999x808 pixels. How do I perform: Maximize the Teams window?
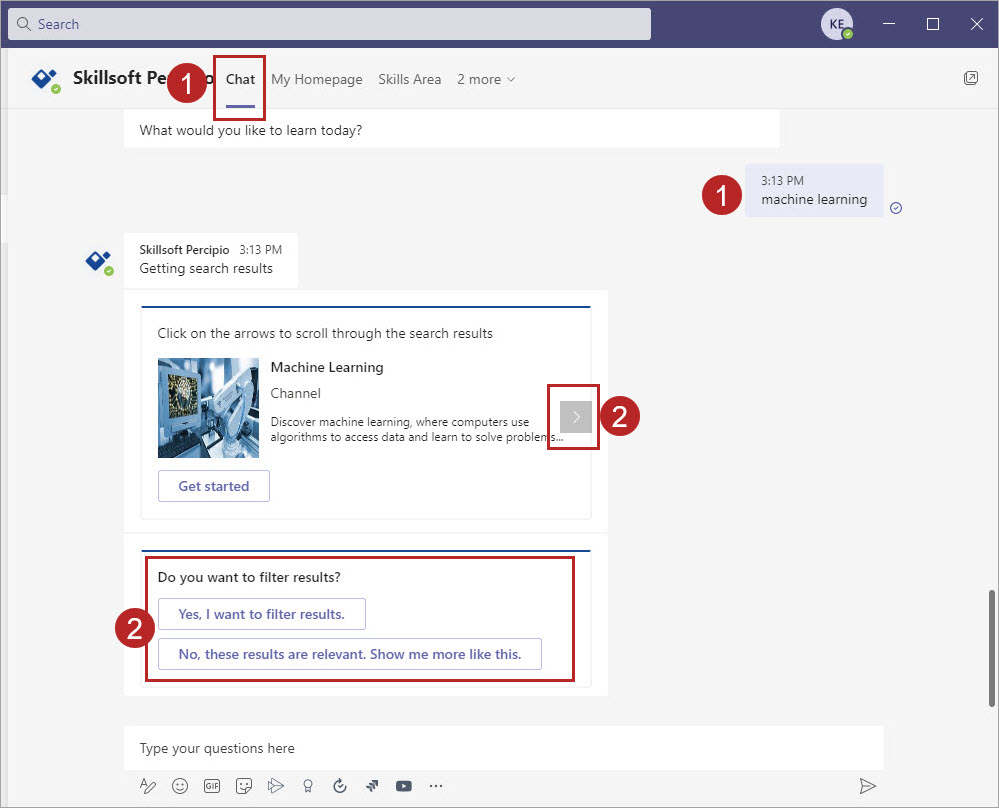point(933,24)
